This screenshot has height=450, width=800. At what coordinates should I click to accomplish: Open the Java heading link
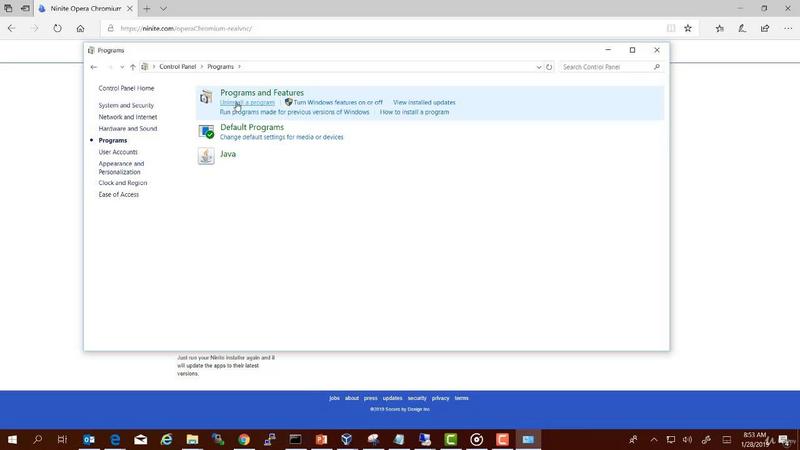click(228, 154)
